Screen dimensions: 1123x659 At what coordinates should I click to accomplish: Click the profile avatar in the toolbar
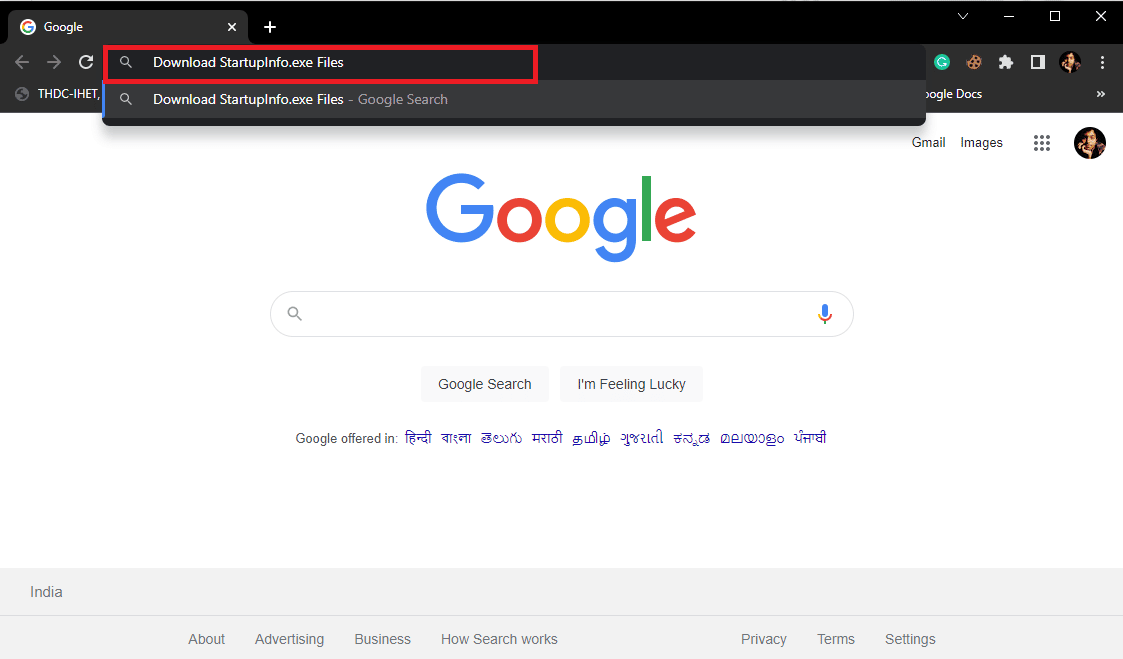(x=1070, y=61)
